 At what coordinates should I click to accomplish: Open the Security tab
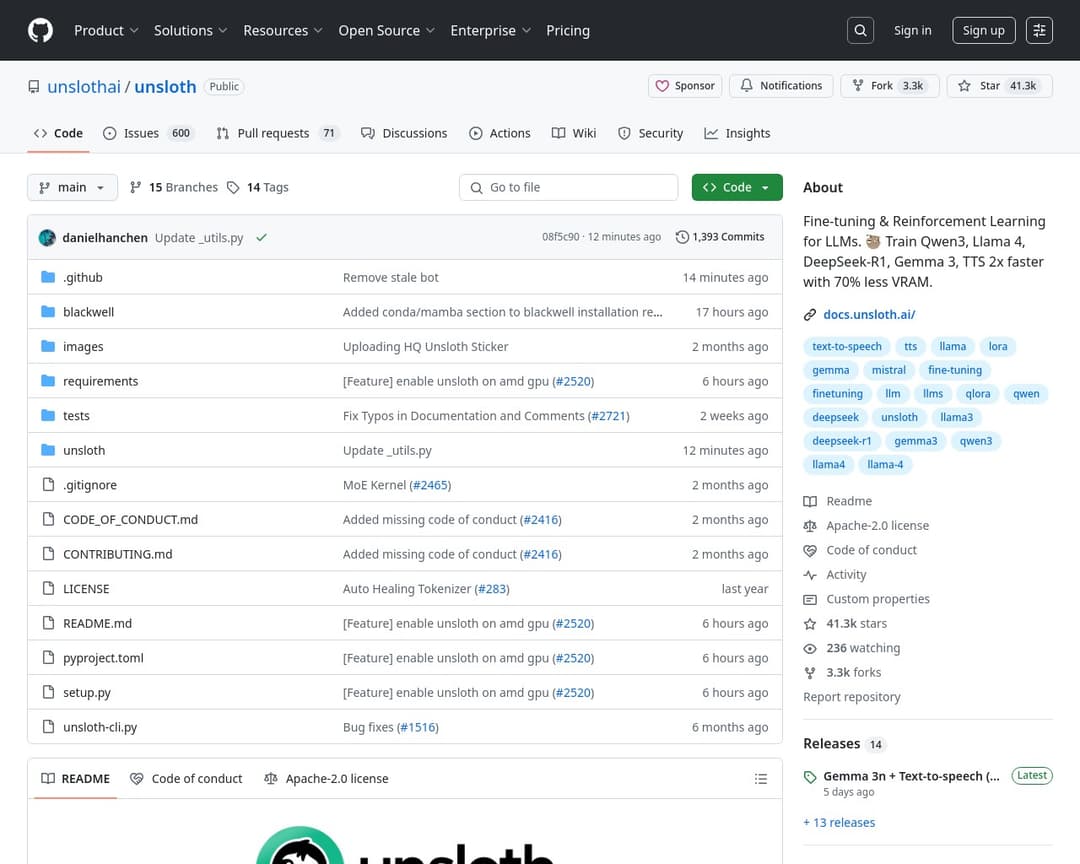click(651, 133)
